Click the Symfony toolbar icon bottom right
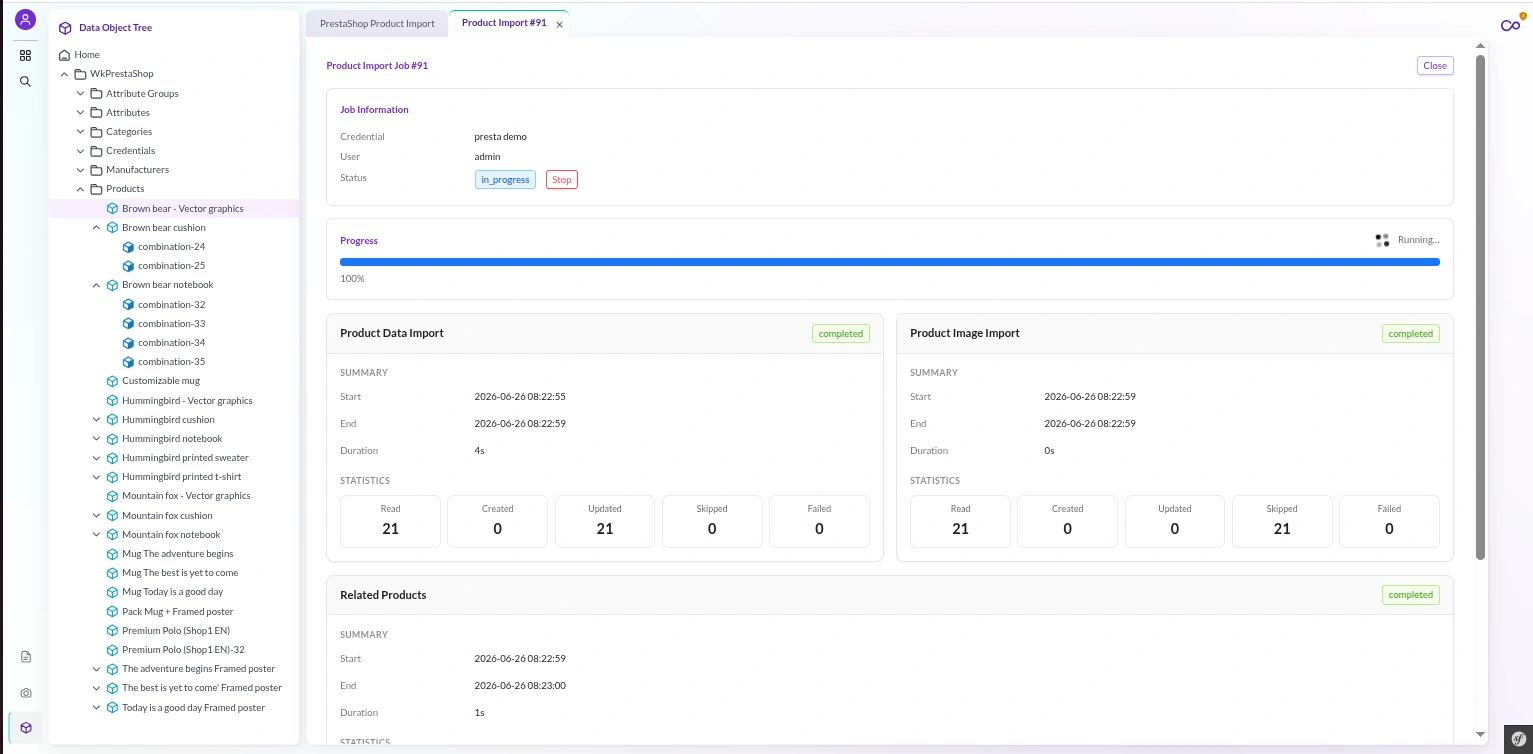1533x754 pixels. point(1519,738)
